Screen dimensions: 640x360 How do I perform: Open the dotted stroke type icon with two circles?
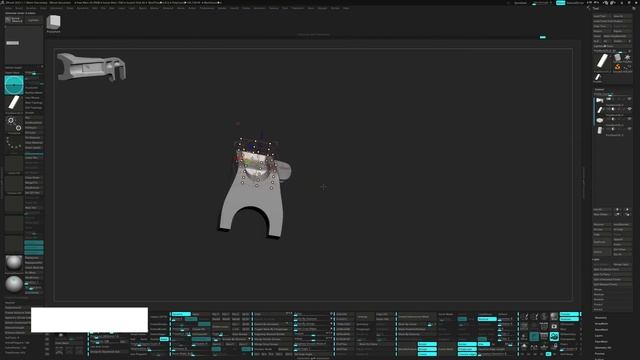click(x=14, y=124)
